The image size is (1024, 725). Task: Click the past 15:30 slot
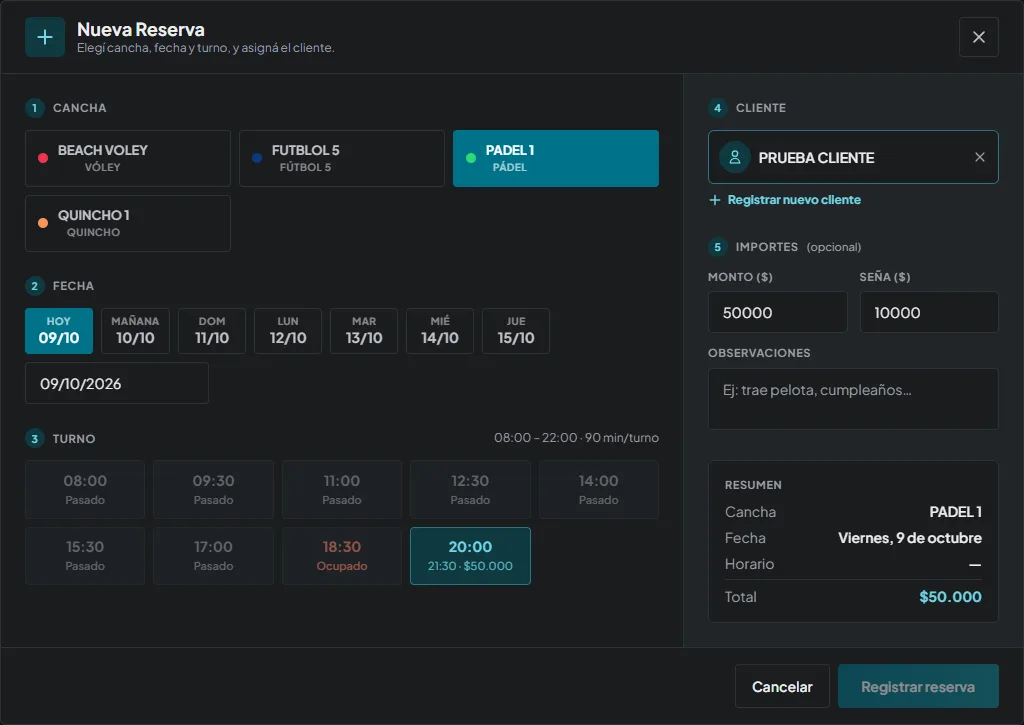pos(85,556)
